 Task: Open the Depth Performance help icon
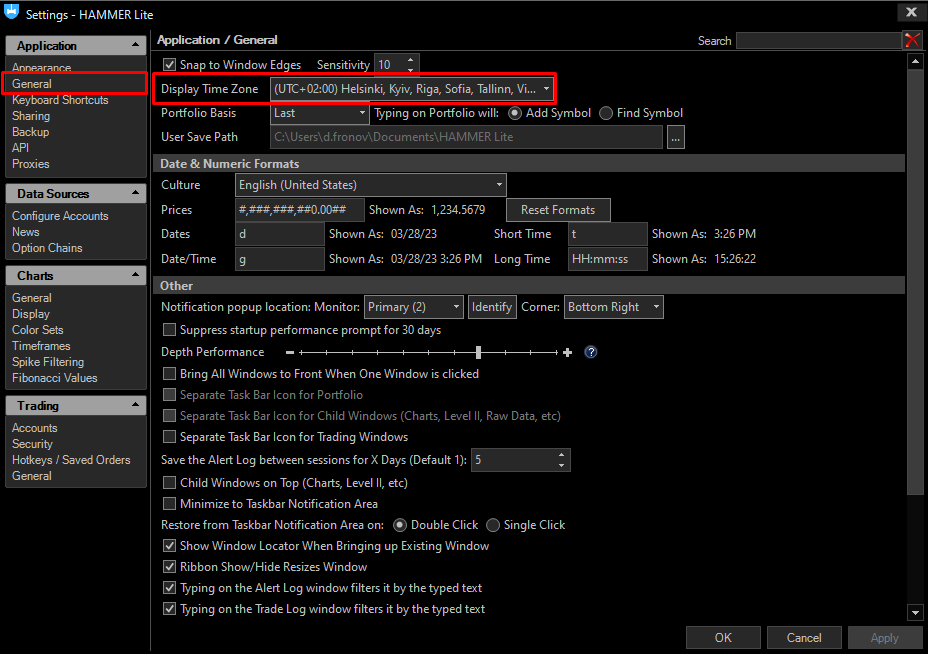click(590, 352)
